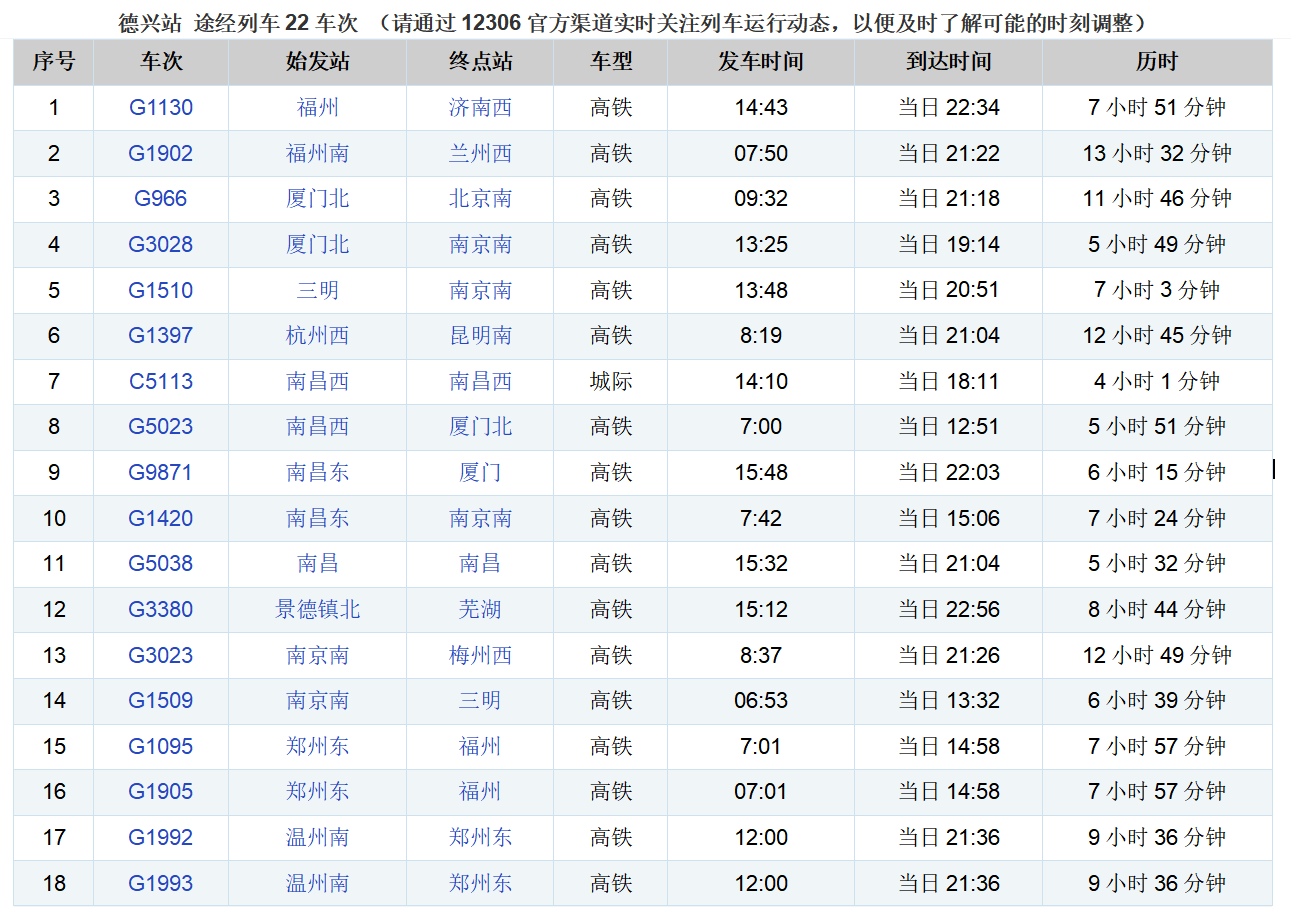Click the 城际 train type cell
Image resolution: width=1291 pixels, height=918 pixels.
611,381
